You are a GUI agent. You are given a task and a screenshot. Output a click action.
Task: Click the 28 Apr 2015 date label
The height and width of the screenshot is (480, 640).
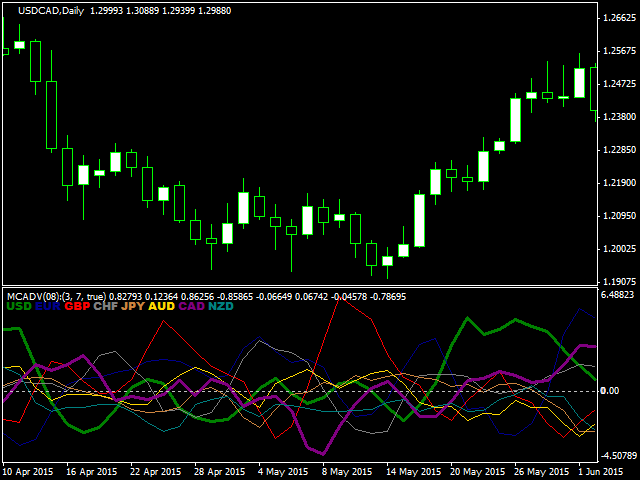(x=220, y=472)
